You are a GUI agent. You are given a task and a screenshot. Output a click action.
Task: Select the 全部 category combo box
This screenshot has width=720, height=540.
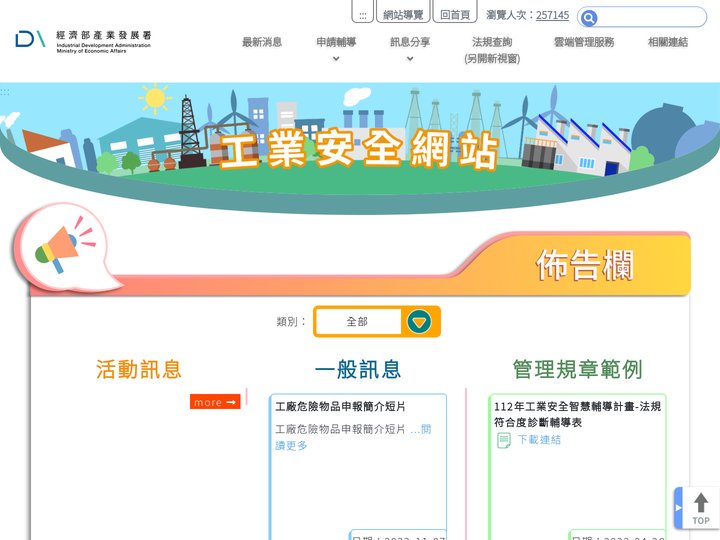377,321
